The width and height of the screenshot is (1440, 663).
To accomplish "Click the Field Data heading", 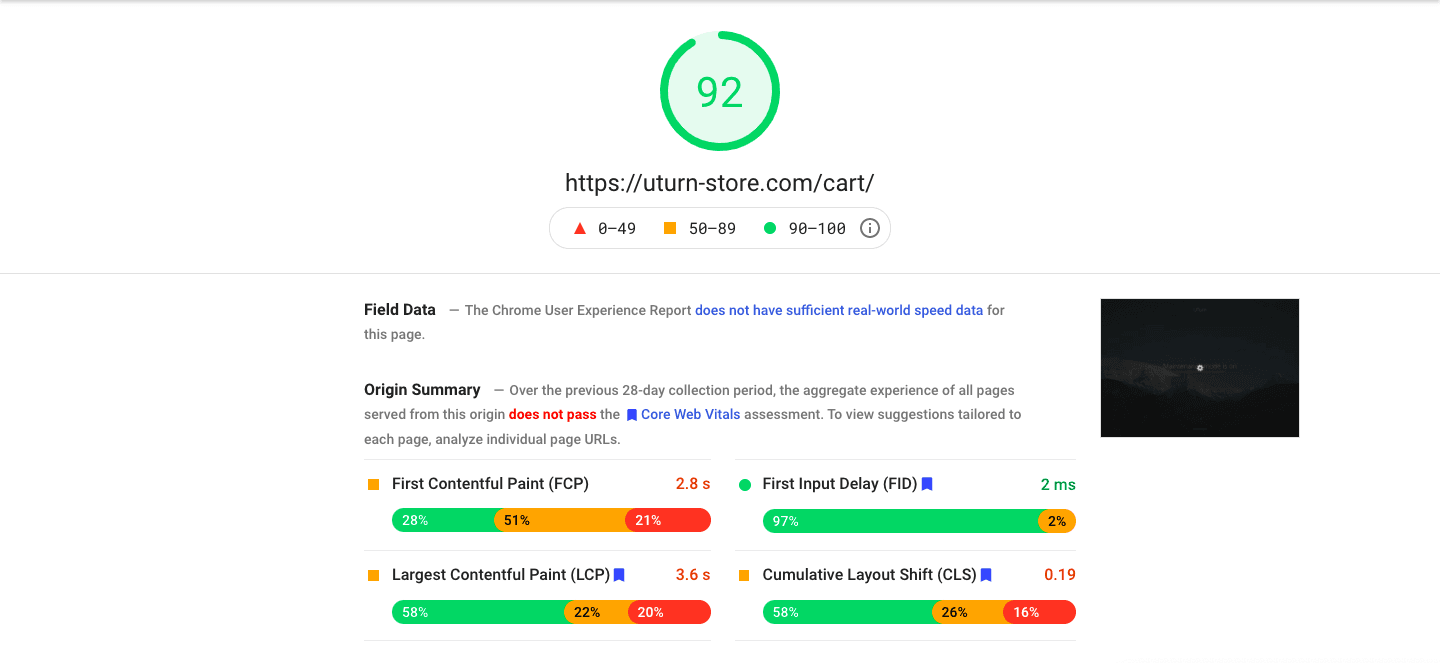I will [400, 310].
